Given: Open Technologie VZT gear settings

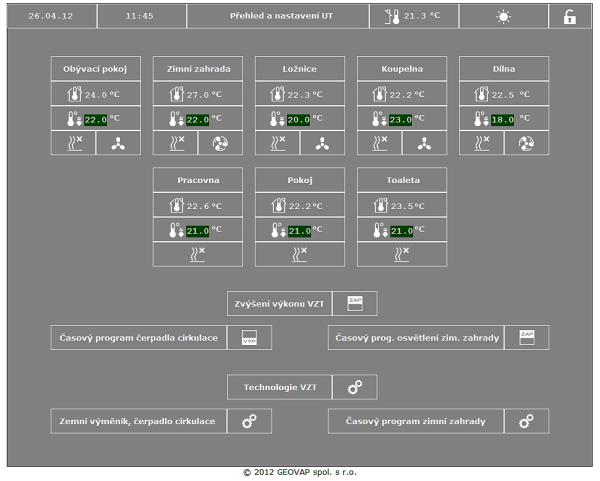Looking at the screenshot, I should pyautogui.click(x=354, y=387).
